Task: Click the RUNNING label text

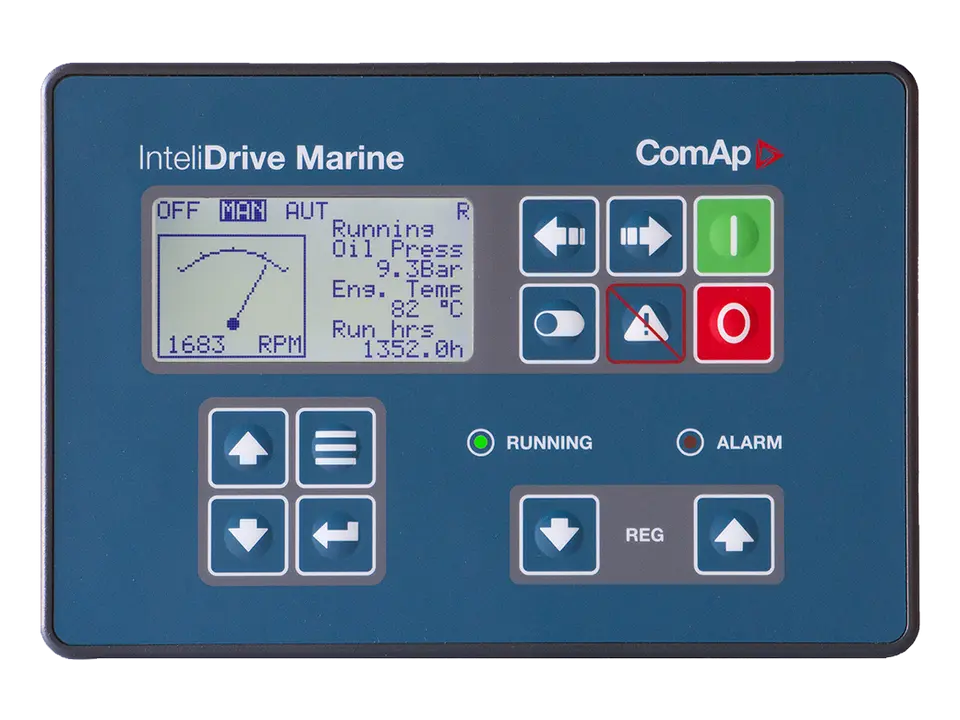Action: [x=549, y=443]
